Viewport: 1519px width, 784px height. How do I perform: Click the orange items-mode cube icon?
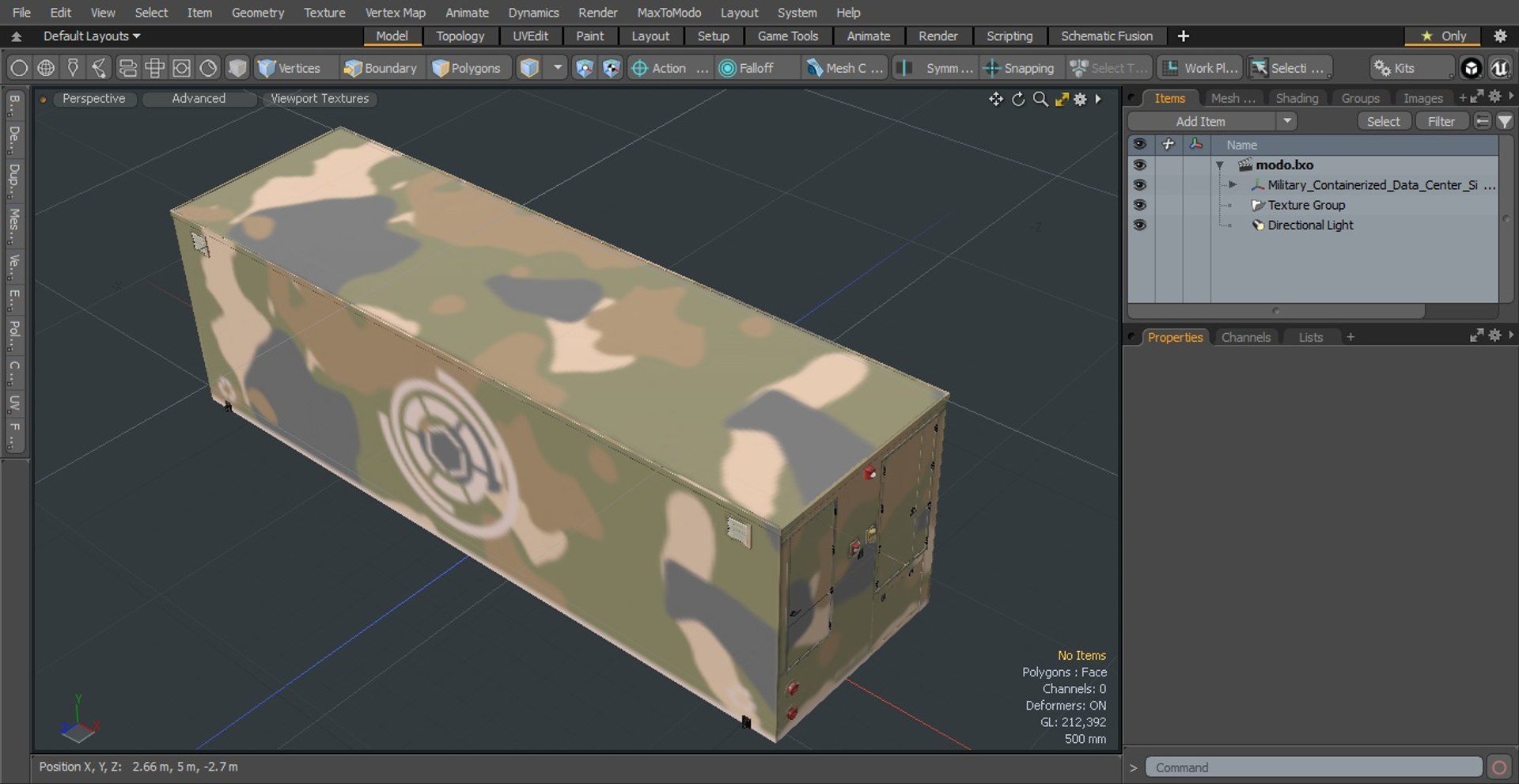click(529, 68)
